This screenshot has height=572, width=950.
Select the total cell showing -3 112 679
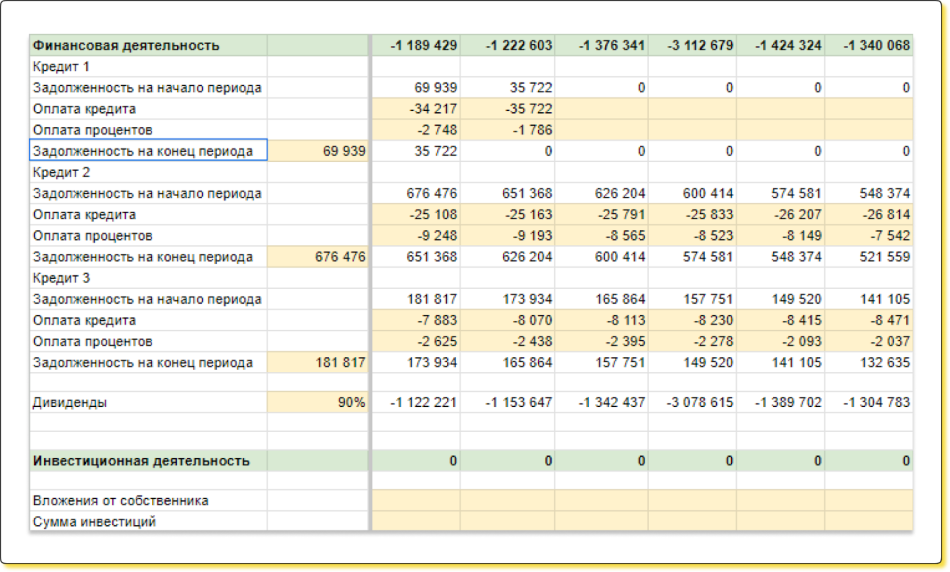(x=692, y=45)
